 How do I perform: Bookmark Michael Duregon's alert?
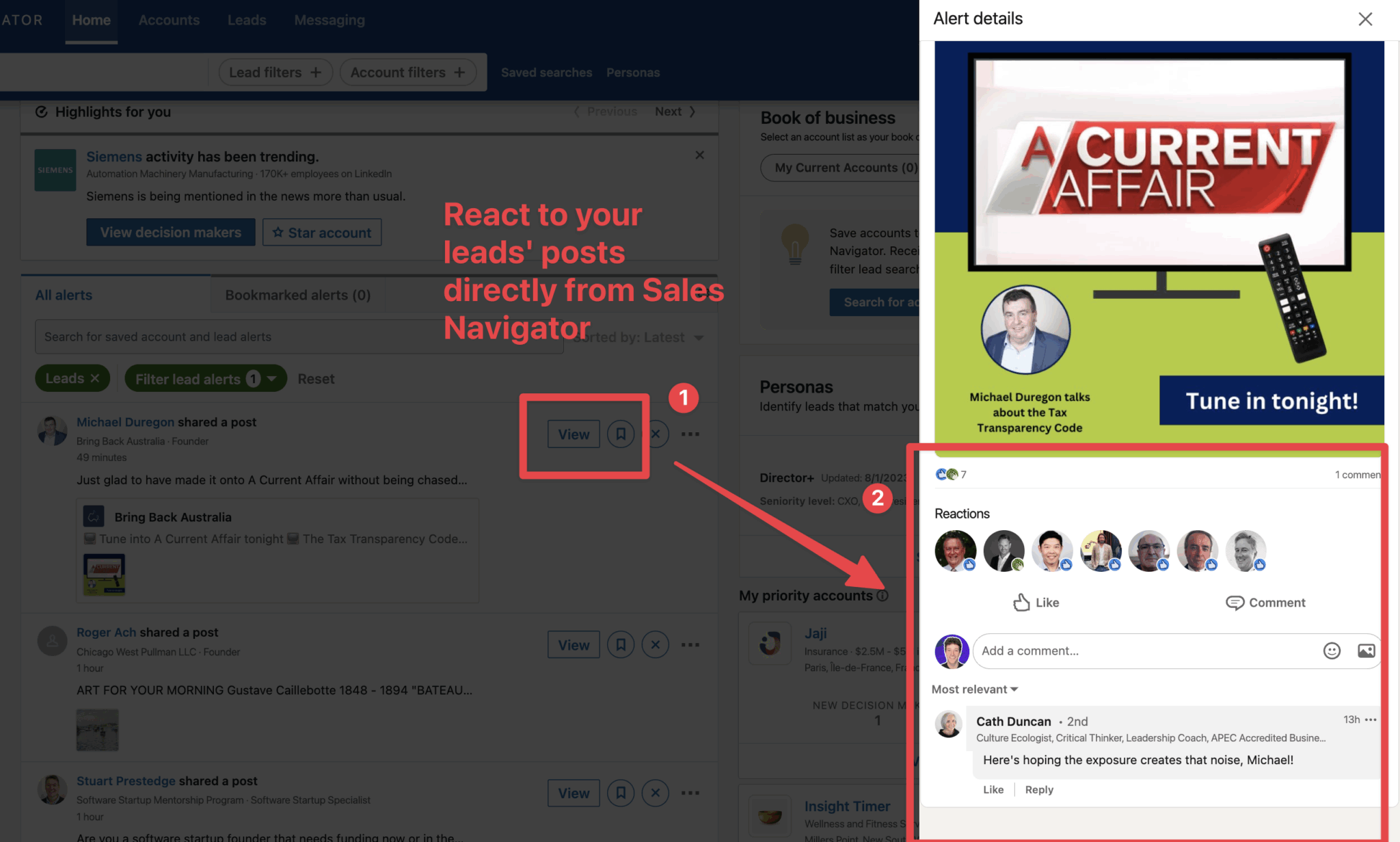tap(621, 434)
